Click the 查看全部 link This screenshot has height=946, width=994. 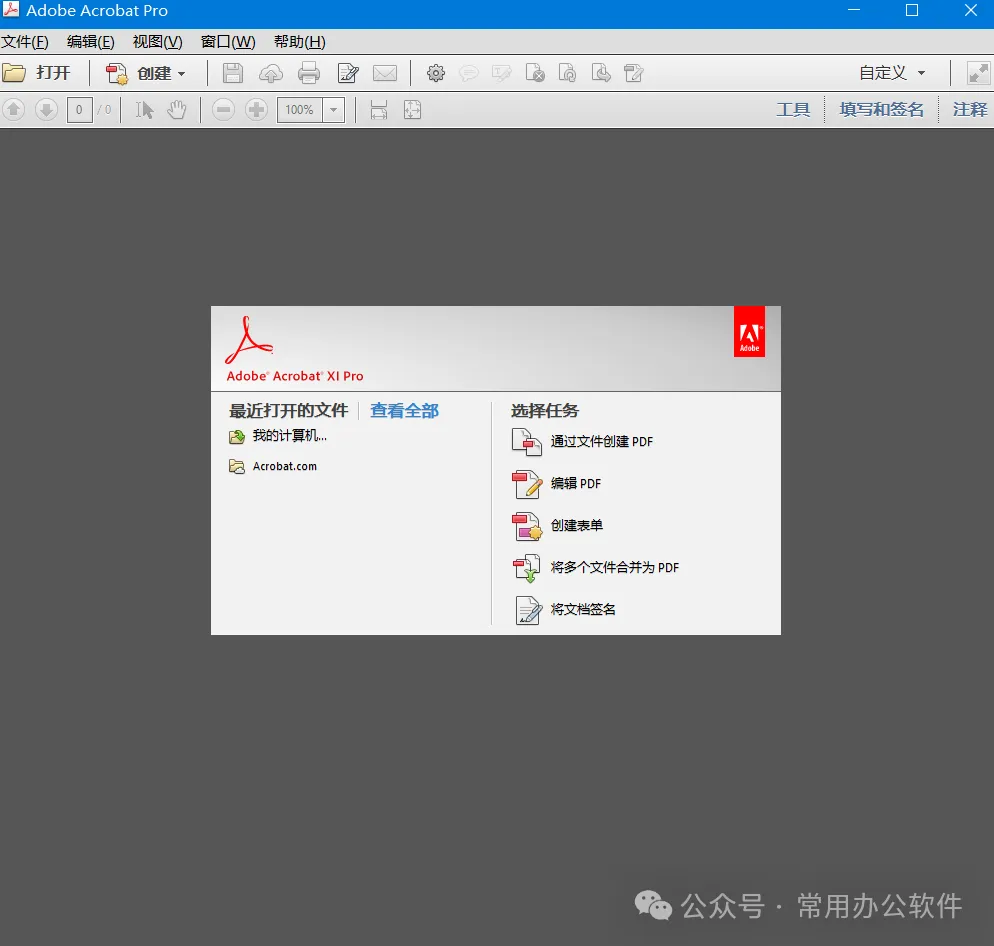point(404,411)
